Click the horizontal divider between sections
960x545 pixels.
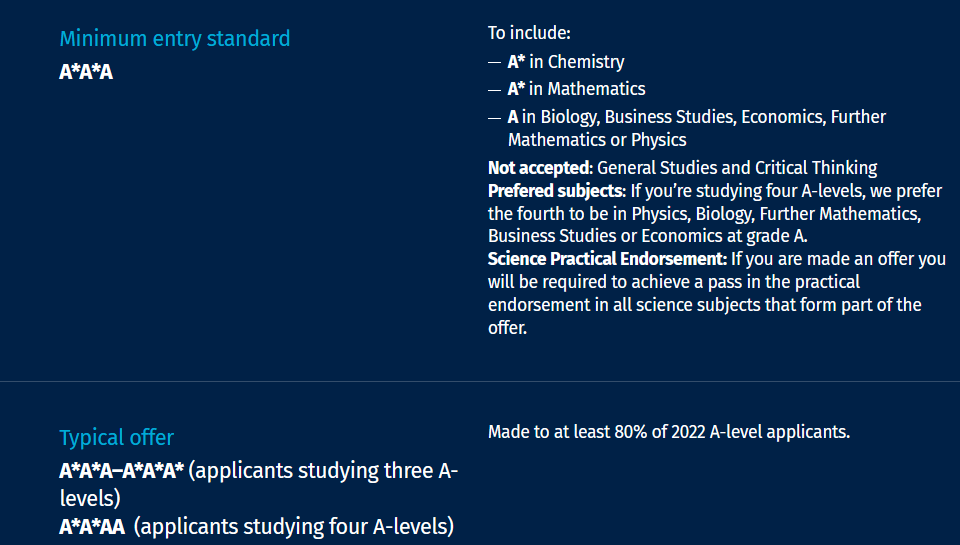pos(480,382)
